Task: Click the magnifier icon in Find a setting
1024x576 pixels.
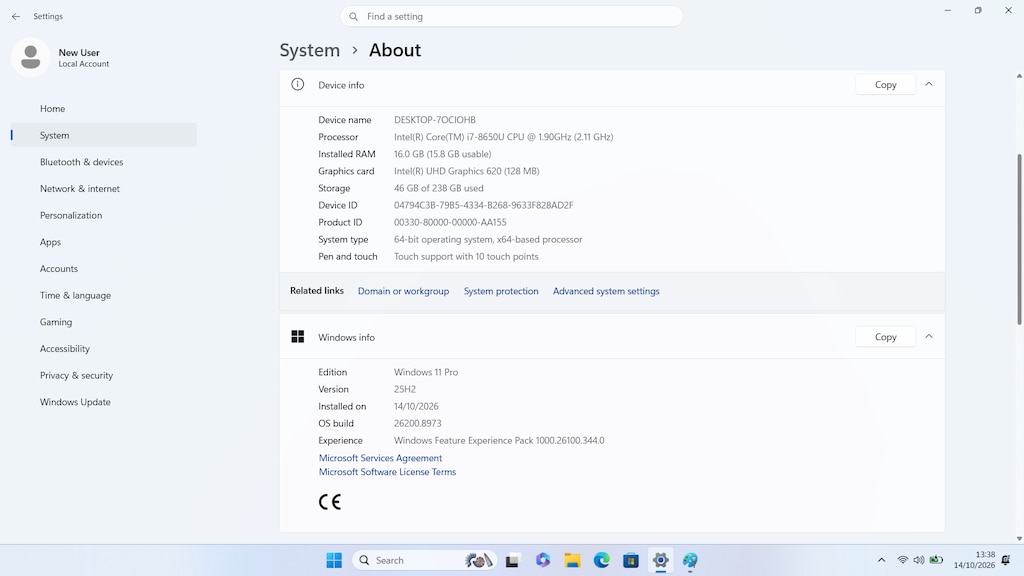Action: pos(353,16)
